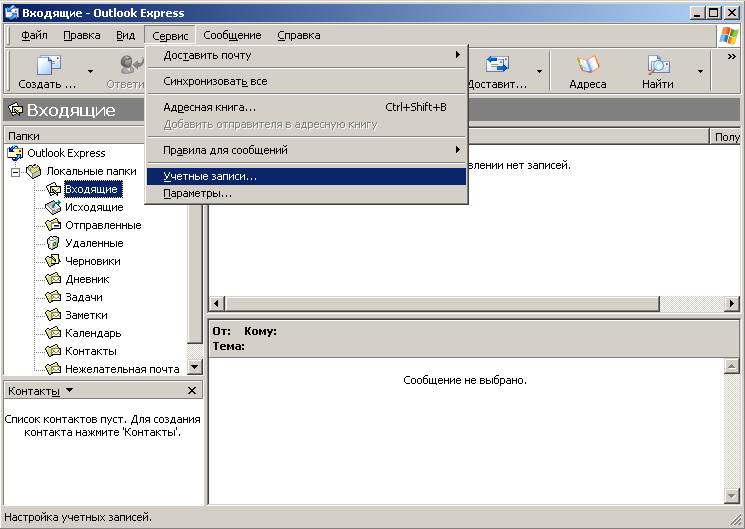Click the Outlook Express root icon
The height and width of the screenshot is (529, 745).
(15, 153)
